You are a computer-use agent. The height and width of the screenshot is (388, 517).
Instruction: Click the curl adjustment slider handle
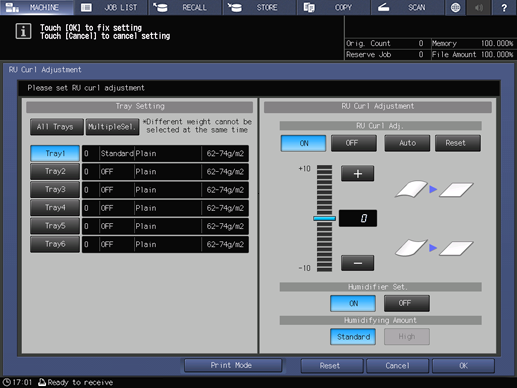pos(324,218)
